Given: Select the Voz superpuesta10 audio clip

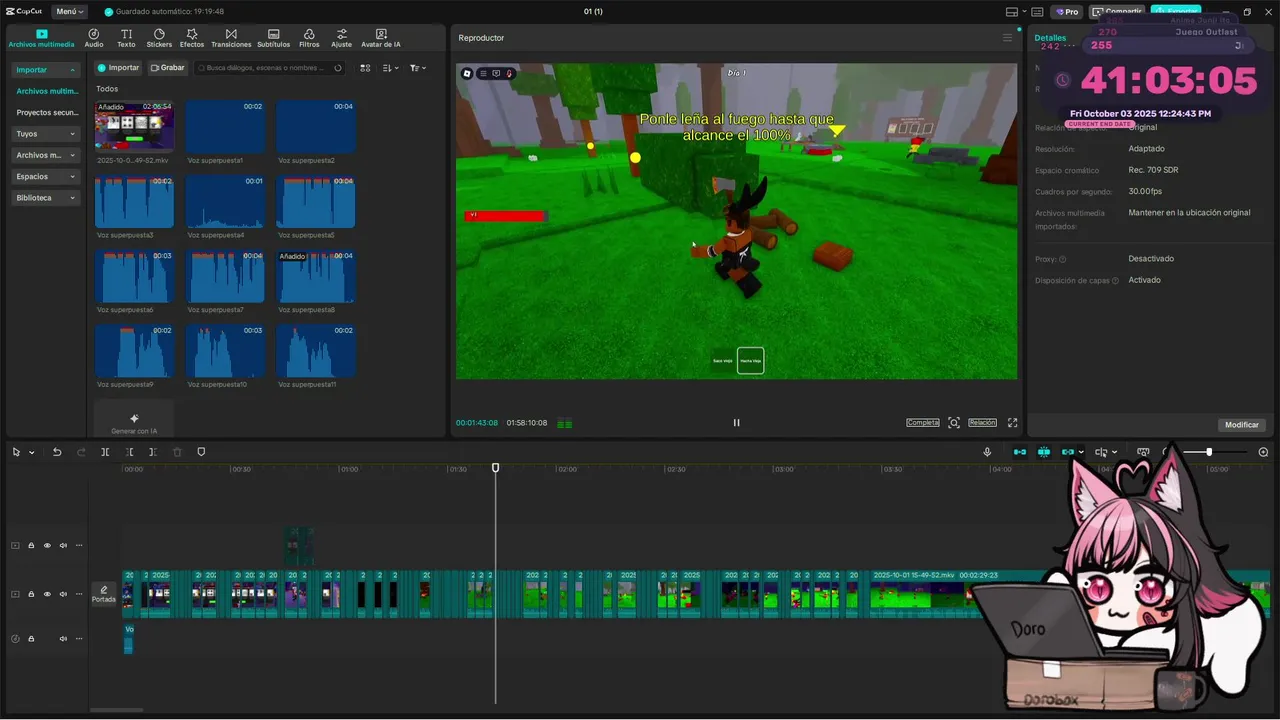Looking at the screenshot, I should click(x=225, y=350).
